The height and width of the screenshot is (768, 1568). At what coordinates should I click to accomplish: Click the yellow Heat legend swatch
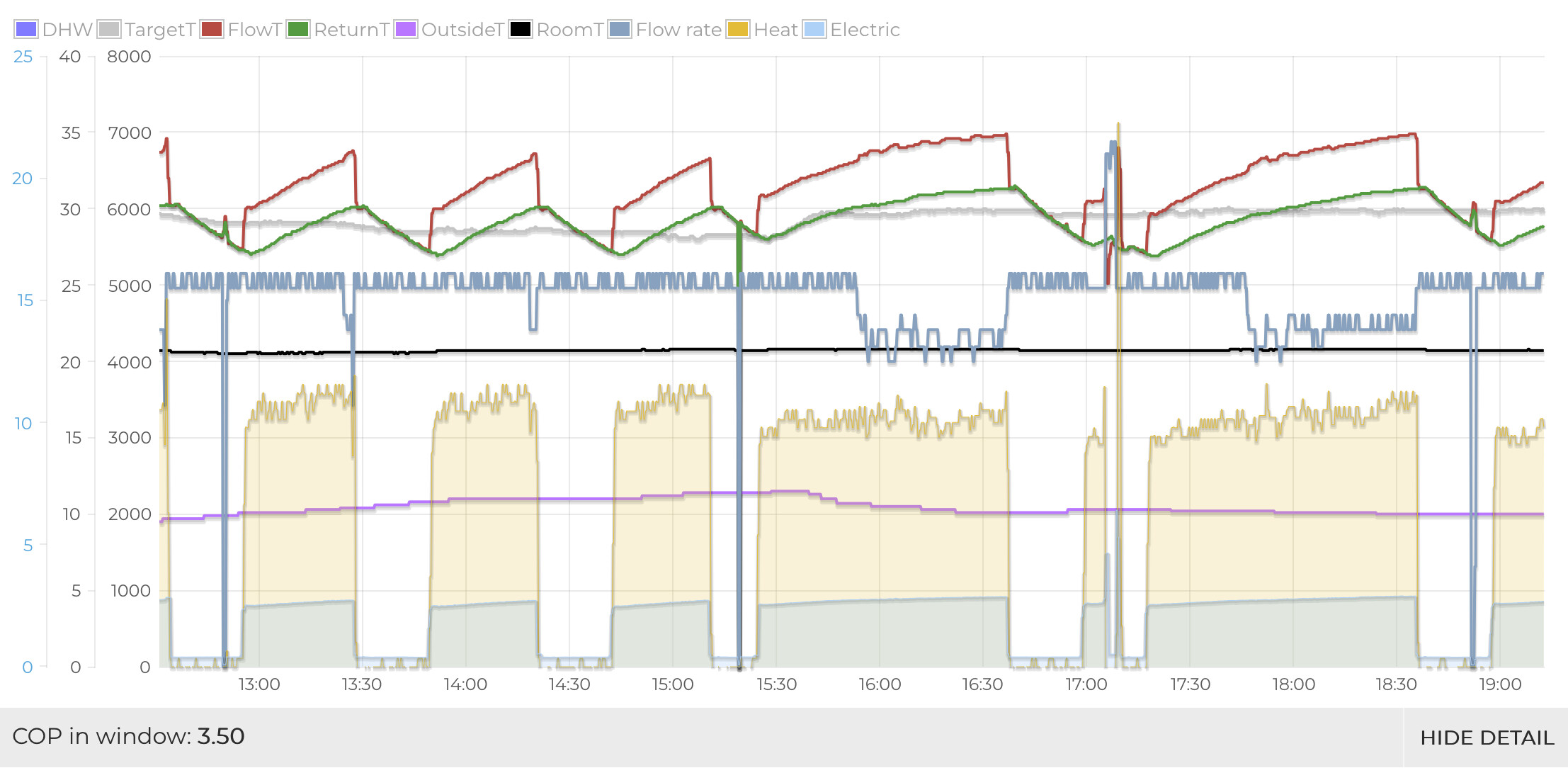coord(738,30)
